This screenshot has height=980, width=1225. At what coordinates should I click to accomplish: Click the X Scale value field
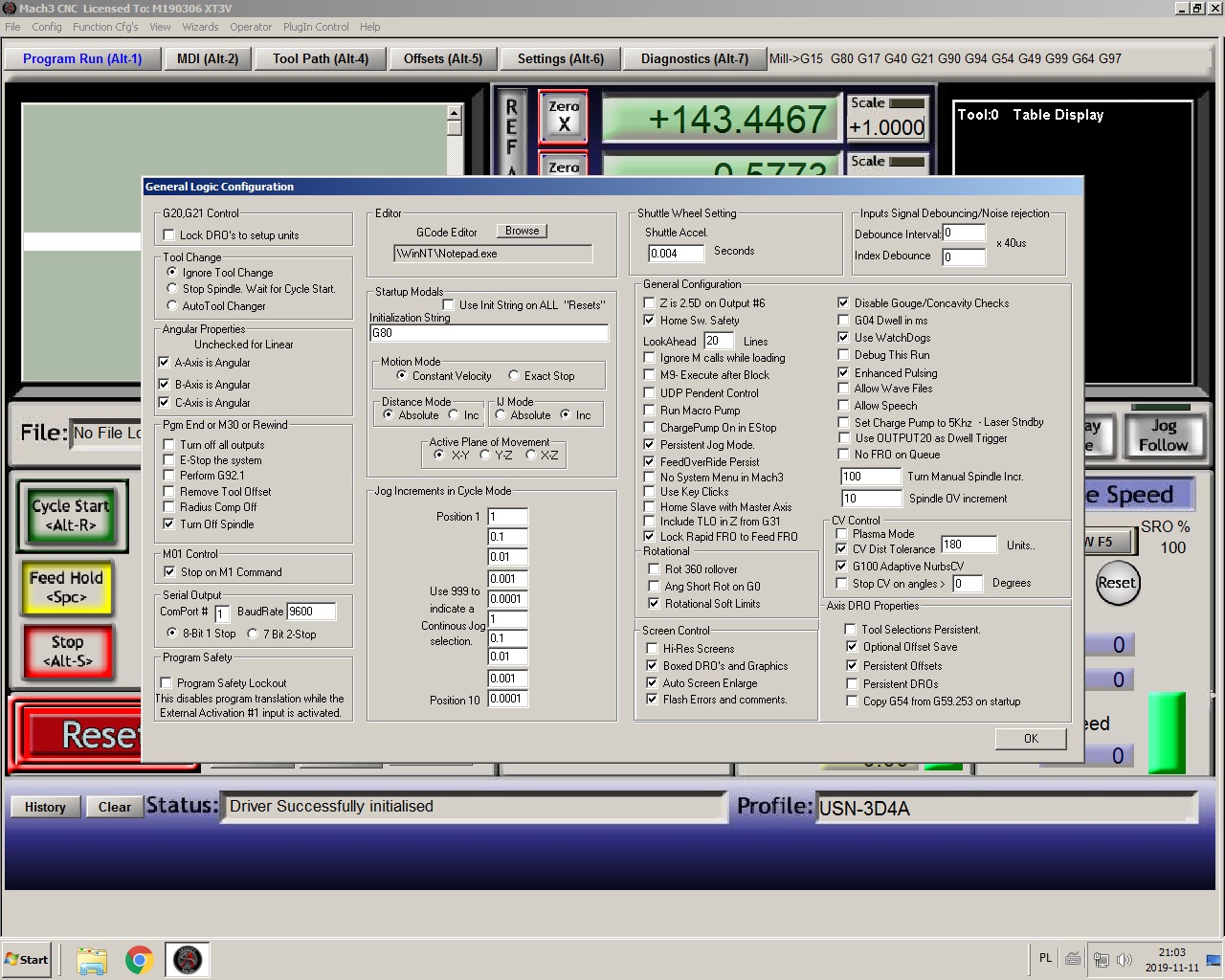point(887,127)
